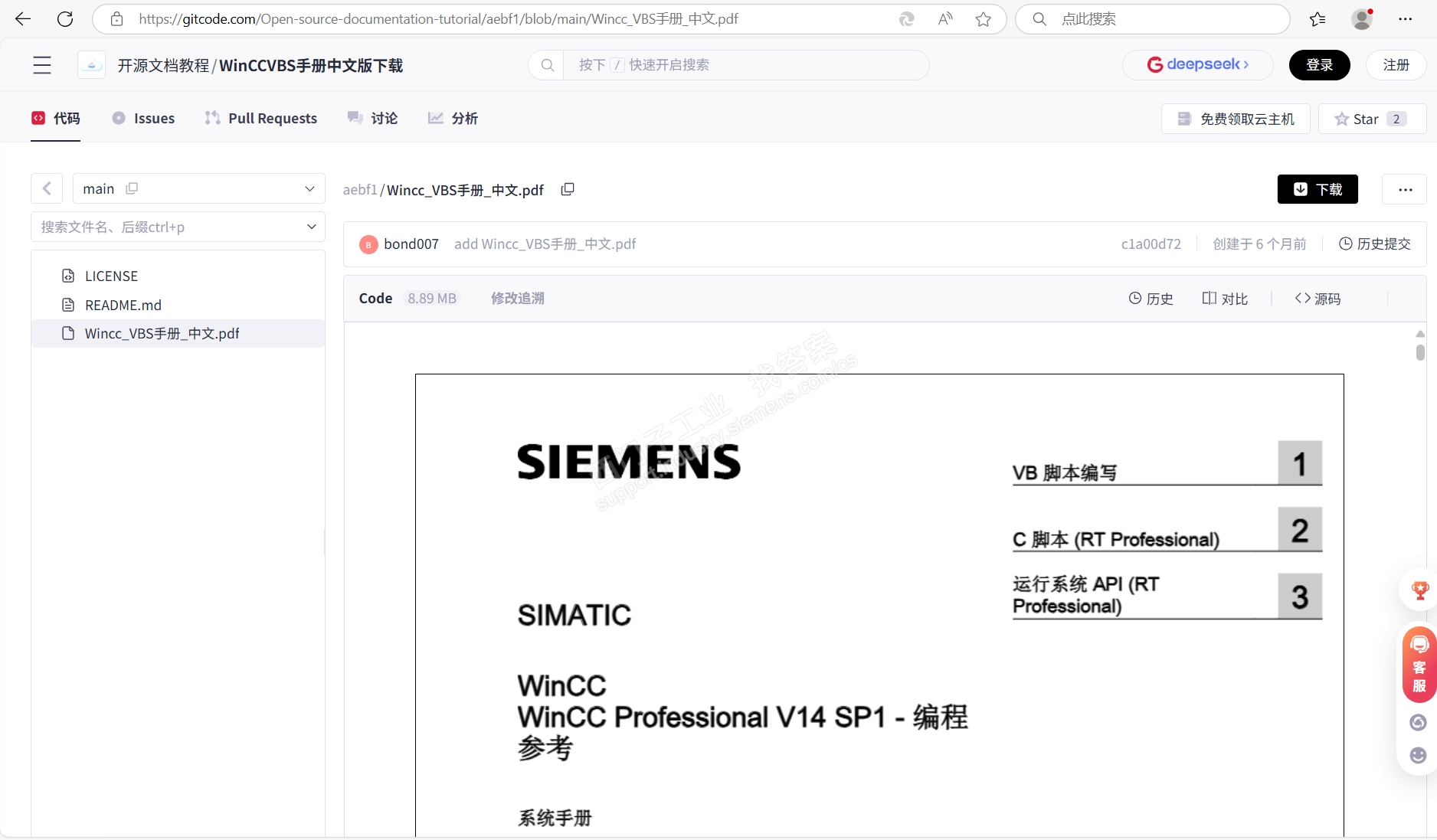Screen dimensions: 1437x840
Task: Open the main branch dropdown
Action: click(199, 188)
